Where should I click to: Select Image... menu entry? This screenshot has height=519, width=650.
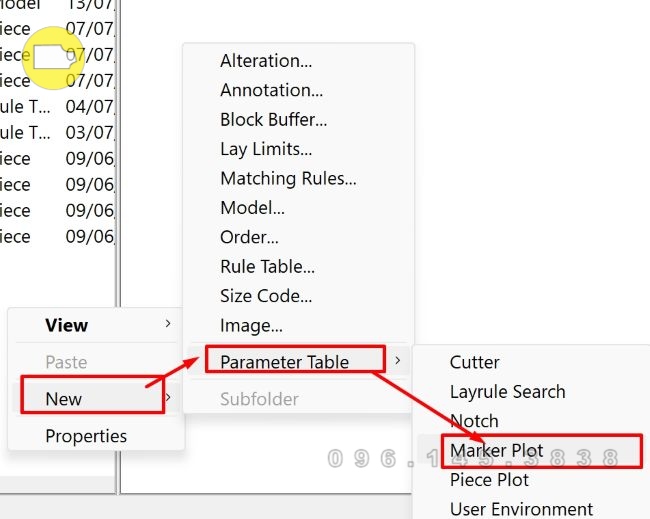coord(251,326)
